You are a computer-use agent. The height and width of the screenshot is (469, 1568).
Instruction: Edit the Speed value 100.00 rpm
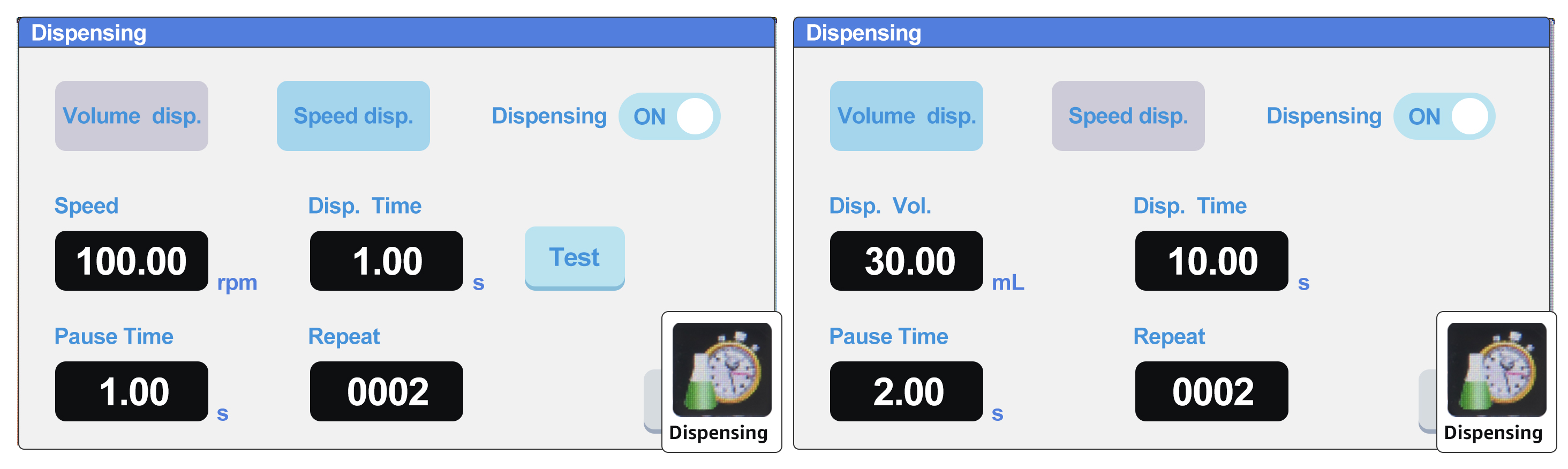pos(132,261)
